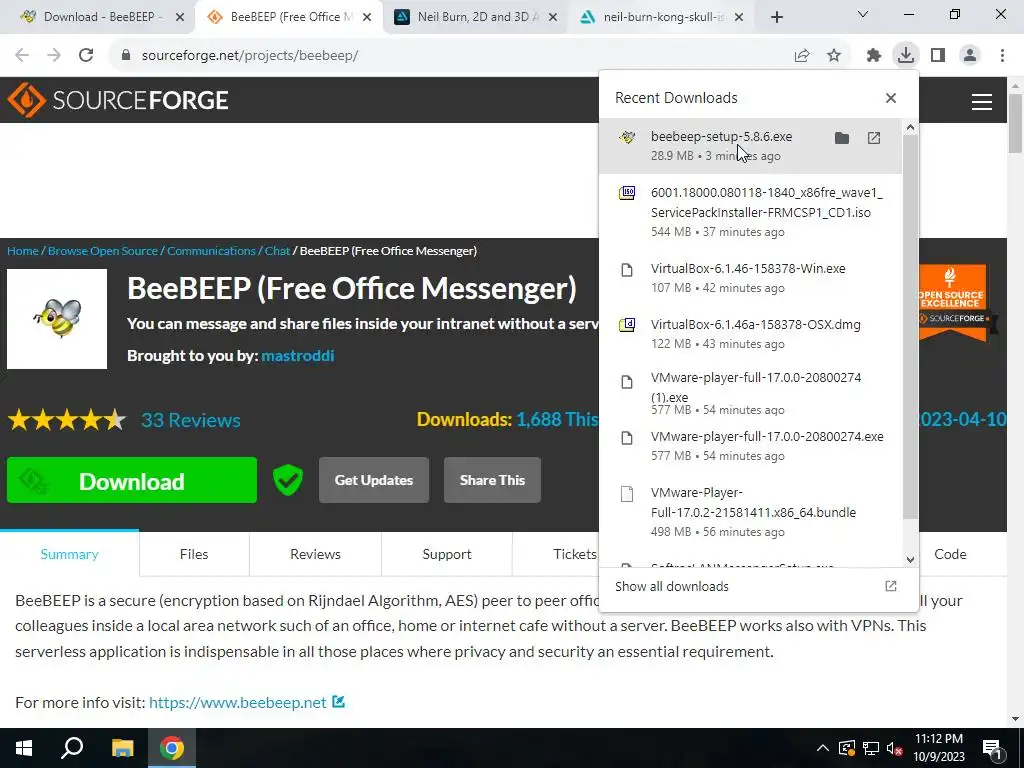Click the Share This button
This screenshot has height=768, width=1024.
pyautogui.click(x=492, y=480)
